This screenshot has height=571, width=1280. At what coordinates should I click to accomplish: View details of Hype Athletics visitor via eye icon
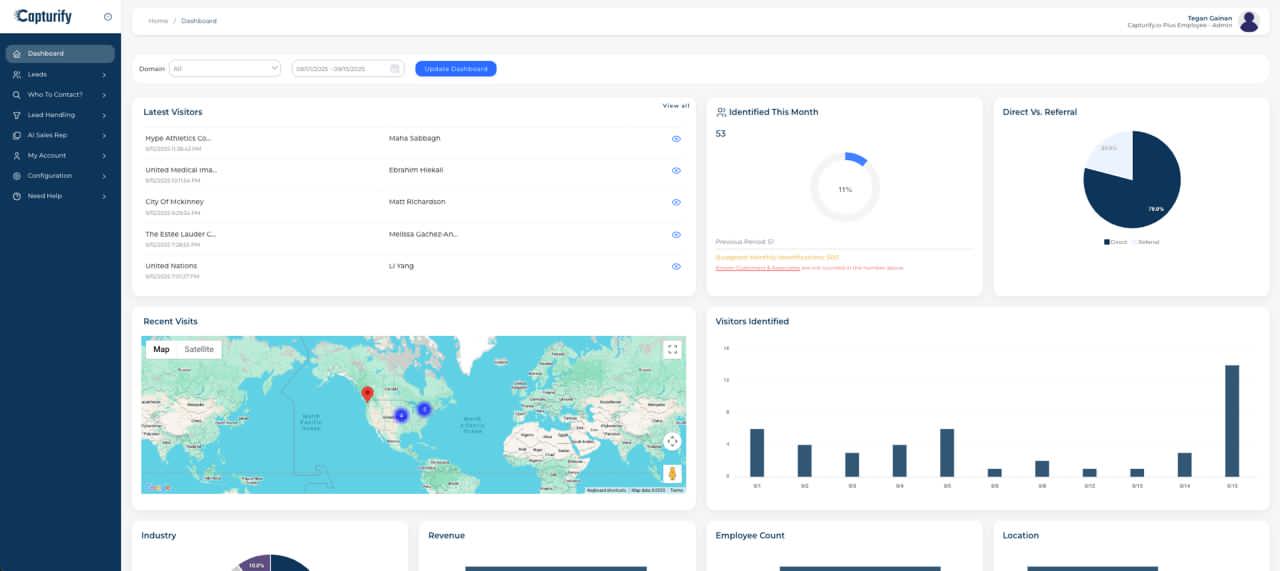tap(676, 139)
